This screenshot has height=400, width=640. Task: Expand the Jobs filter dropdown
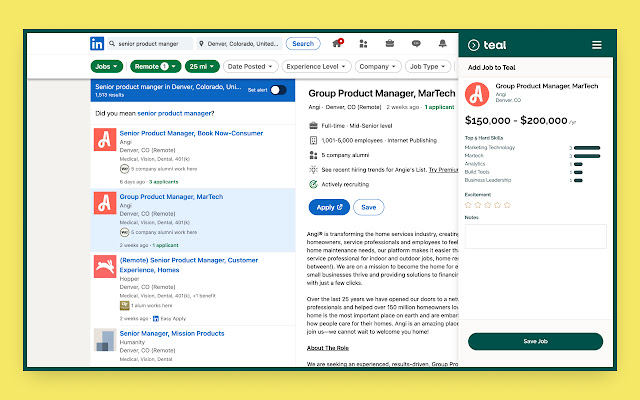107,67
